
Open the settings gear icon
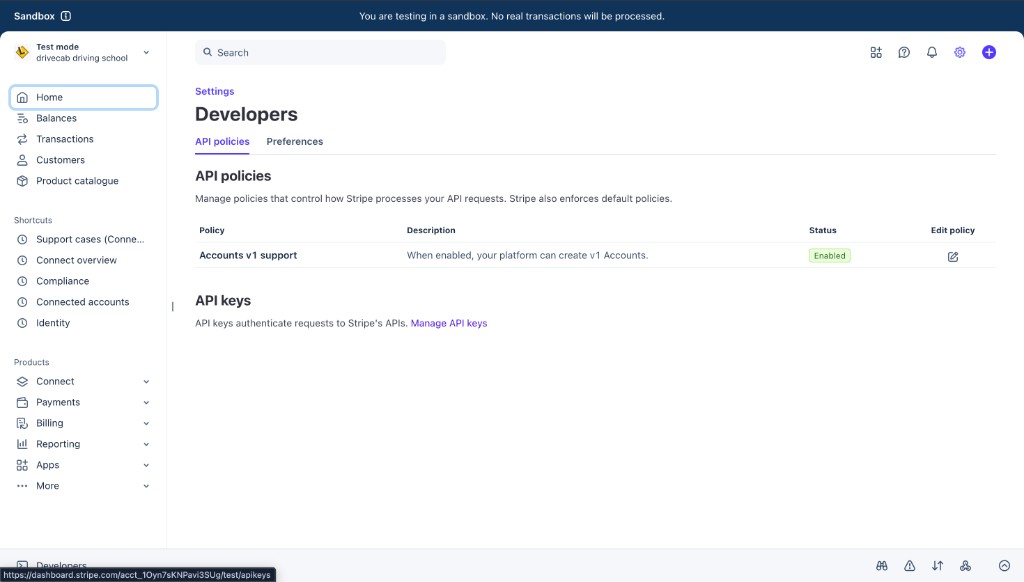point(959,52)
